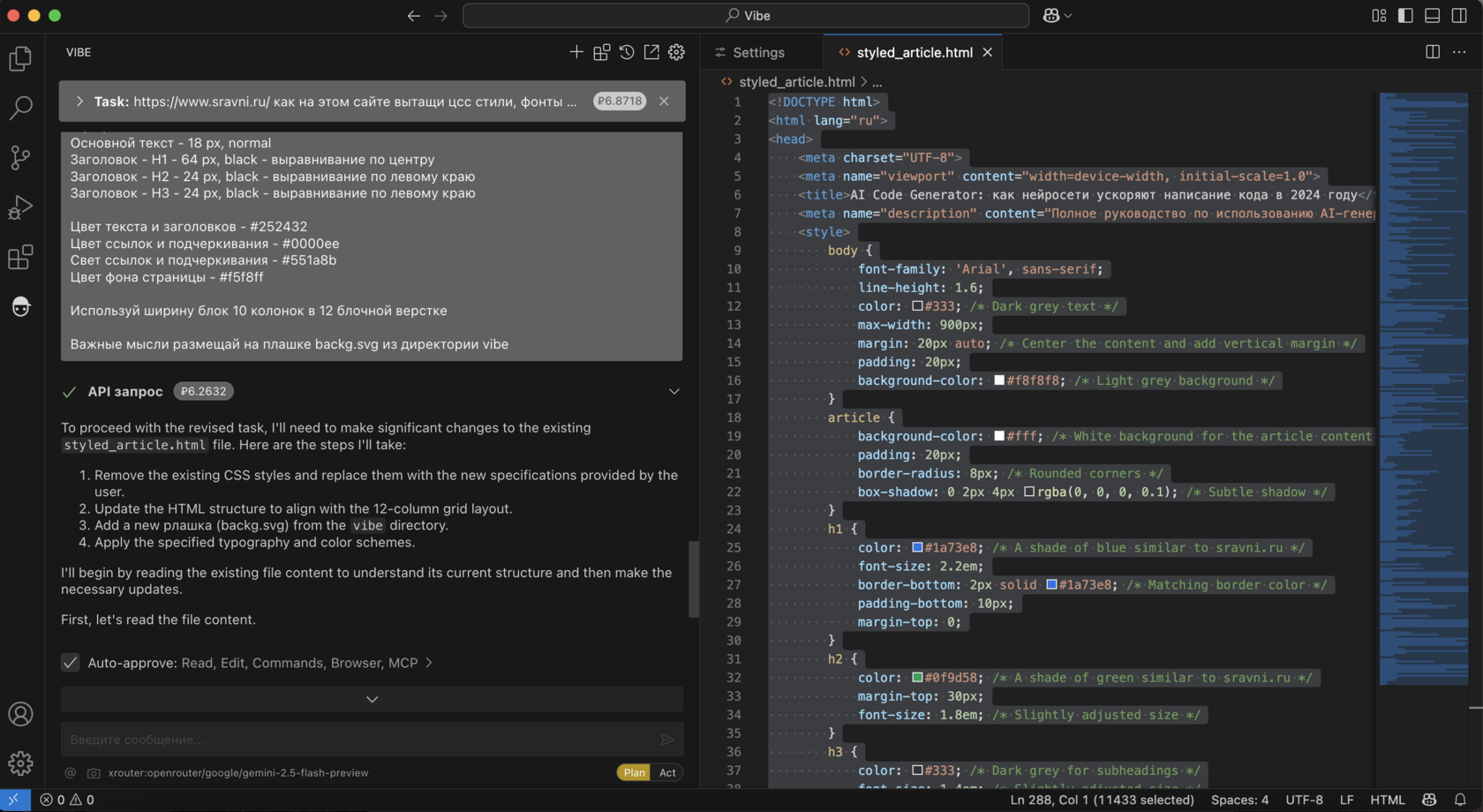
Task: Switch to Act mode in the mode toggle
Action: pyautogui.click(x=668, y=772)
